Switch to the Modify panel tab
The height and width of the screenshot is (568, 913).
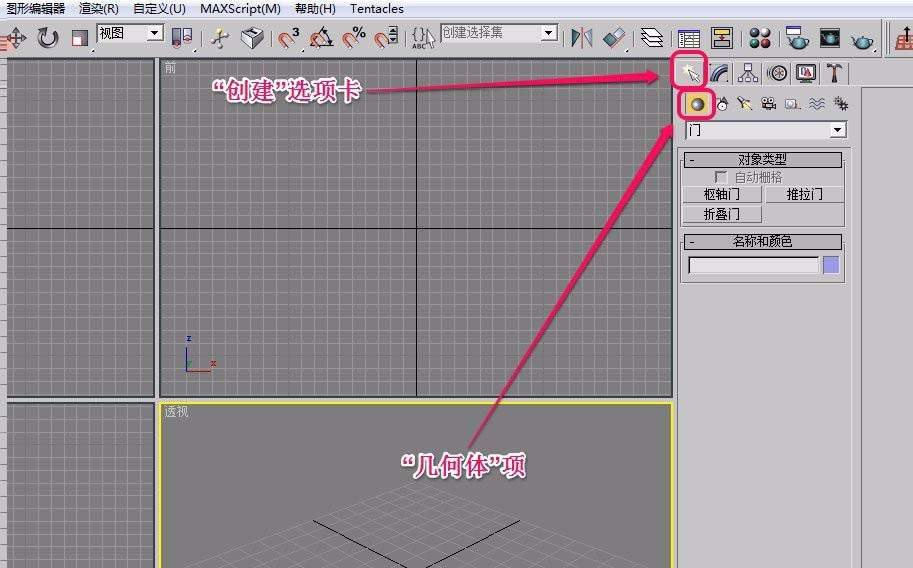pyautogui.click(x=719, y=73)
